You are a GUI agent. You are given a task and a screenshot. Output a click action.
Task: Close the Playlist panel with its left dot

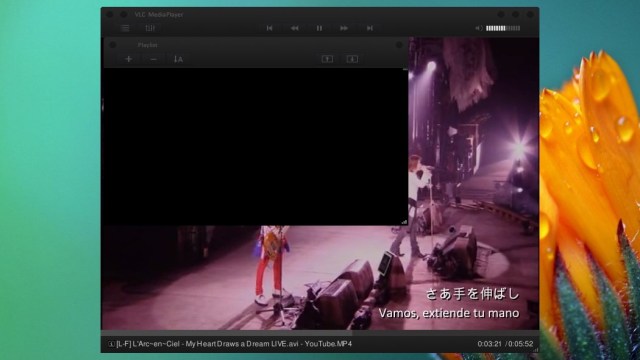pos(113,45)
